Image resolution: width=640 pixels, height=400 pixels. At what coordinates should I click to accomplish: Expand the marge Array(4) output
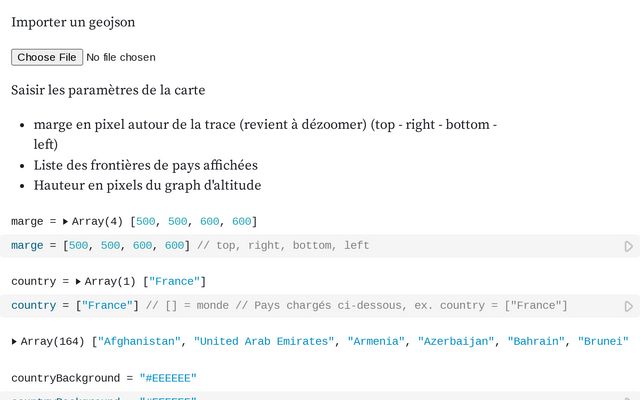[x=66, y=221]
